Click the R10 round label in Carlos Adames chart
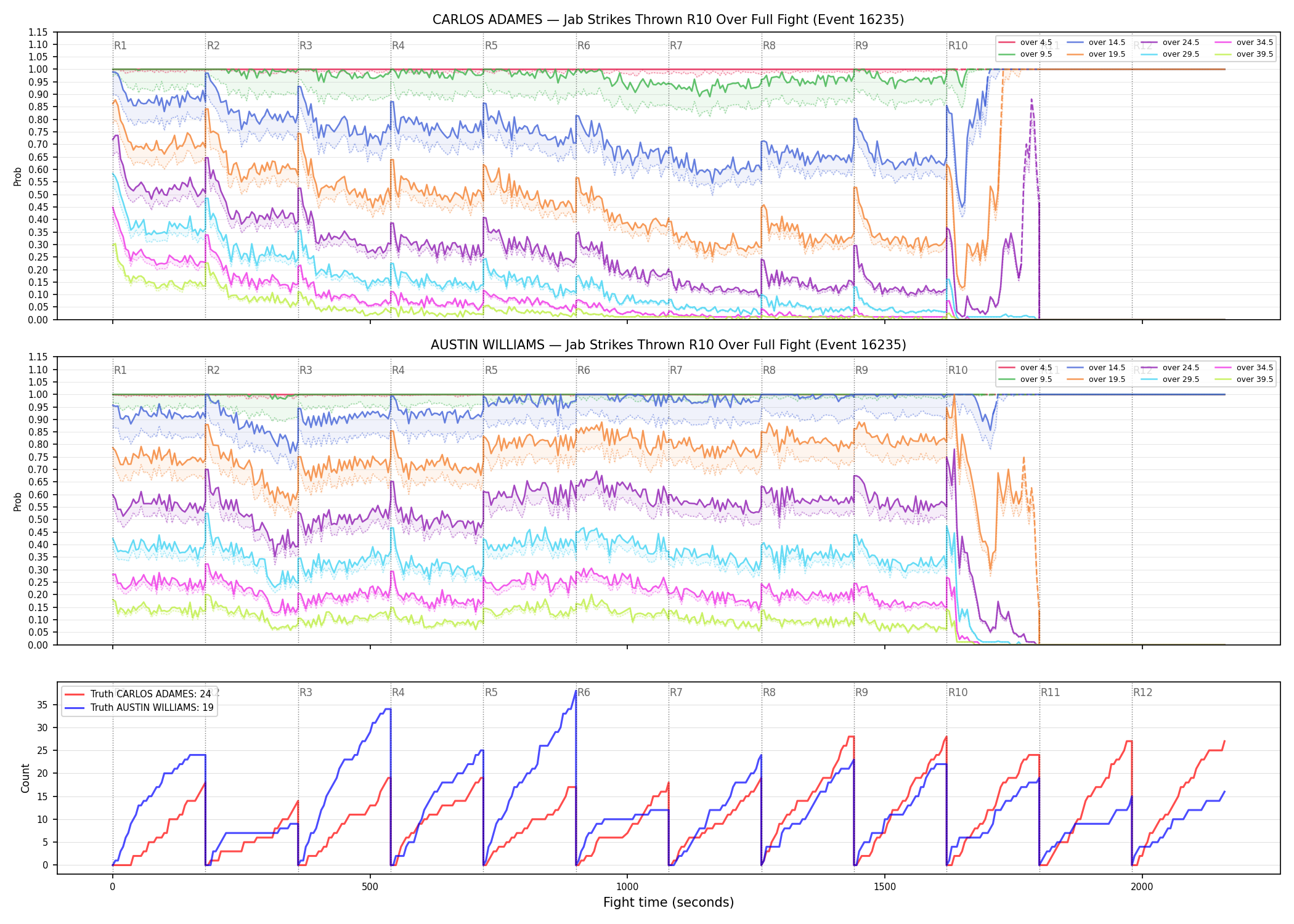This screenshot has height=924, width=1294. point(958,46)
